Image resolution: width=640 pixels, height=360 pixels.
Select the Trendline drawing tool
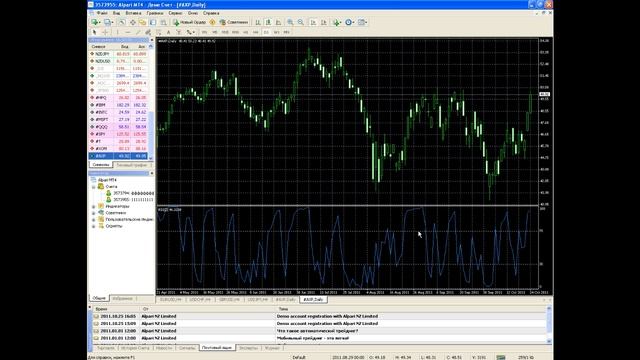138,32
